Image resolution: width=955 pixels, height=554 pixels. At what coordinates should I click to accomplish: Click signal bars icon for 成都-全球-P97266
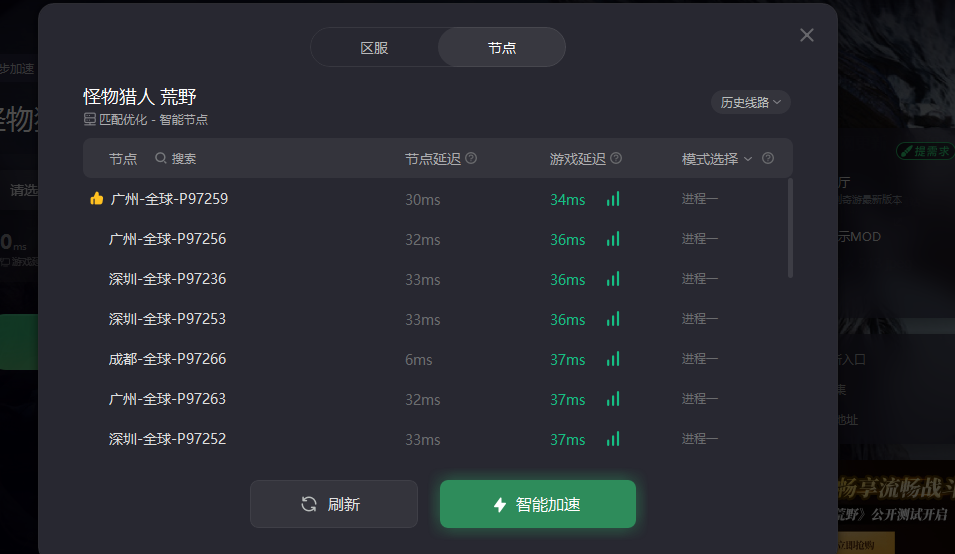[x=613, y=359]
